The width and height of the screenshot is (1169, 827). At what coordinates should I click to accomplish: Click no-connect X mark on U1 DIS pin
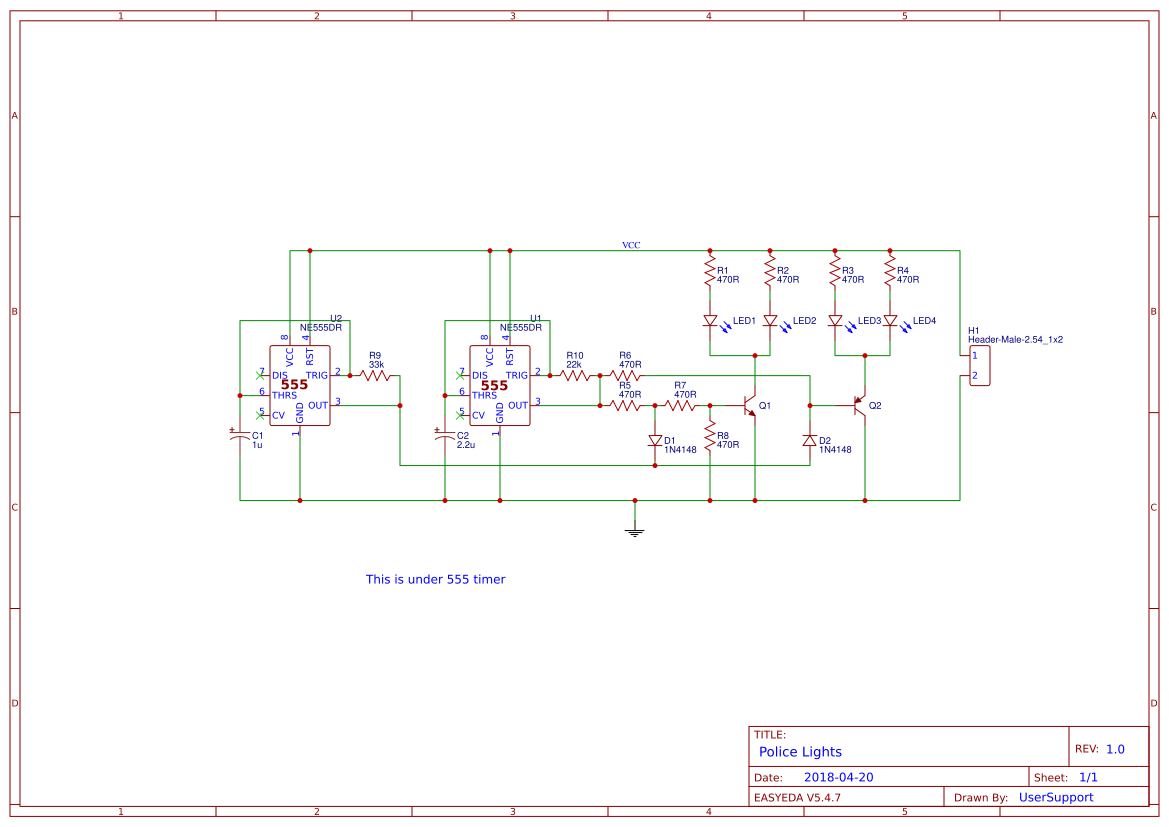coord(460,375)
